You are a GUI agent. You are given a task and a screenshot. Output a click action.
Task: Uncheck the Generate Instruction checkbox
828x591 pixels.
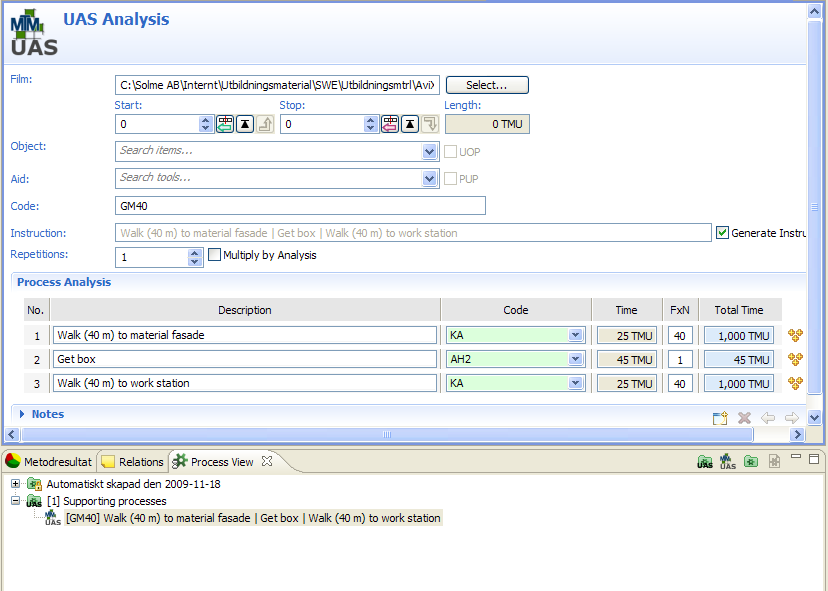pos(723,233)
